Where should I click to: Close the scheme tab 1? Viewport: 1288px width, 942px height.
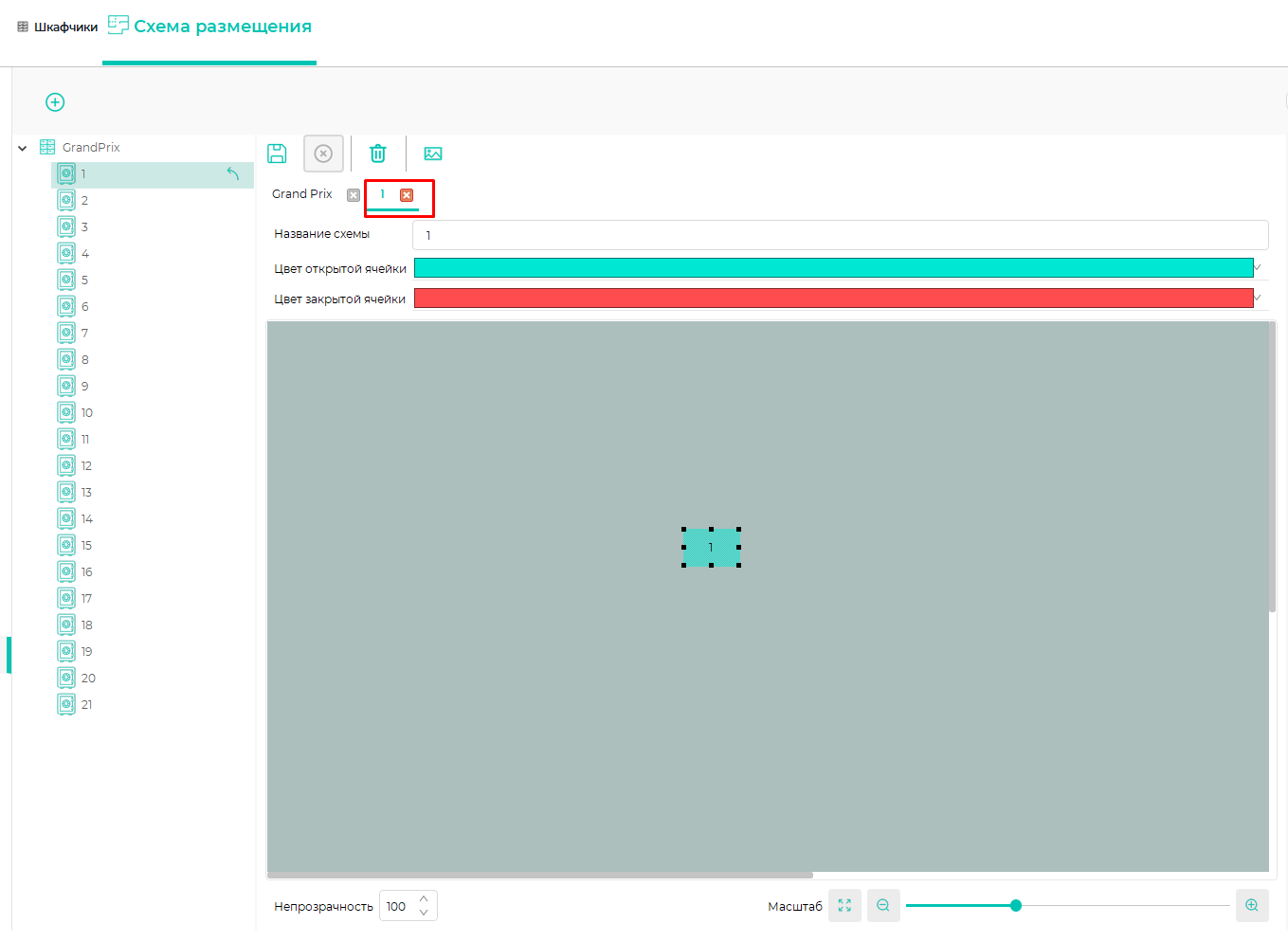(x=407, y=195)
